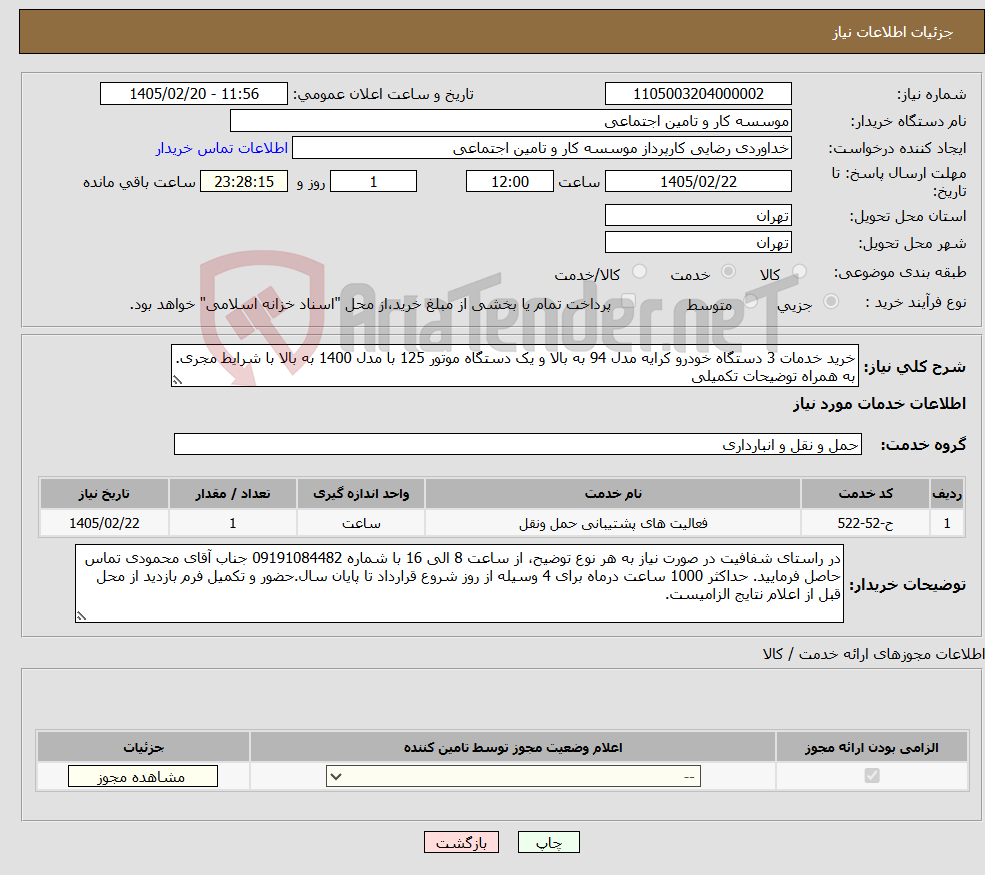Click the resize handle of description box
Screen dimensions: 985x875
(x=177, y=380)
